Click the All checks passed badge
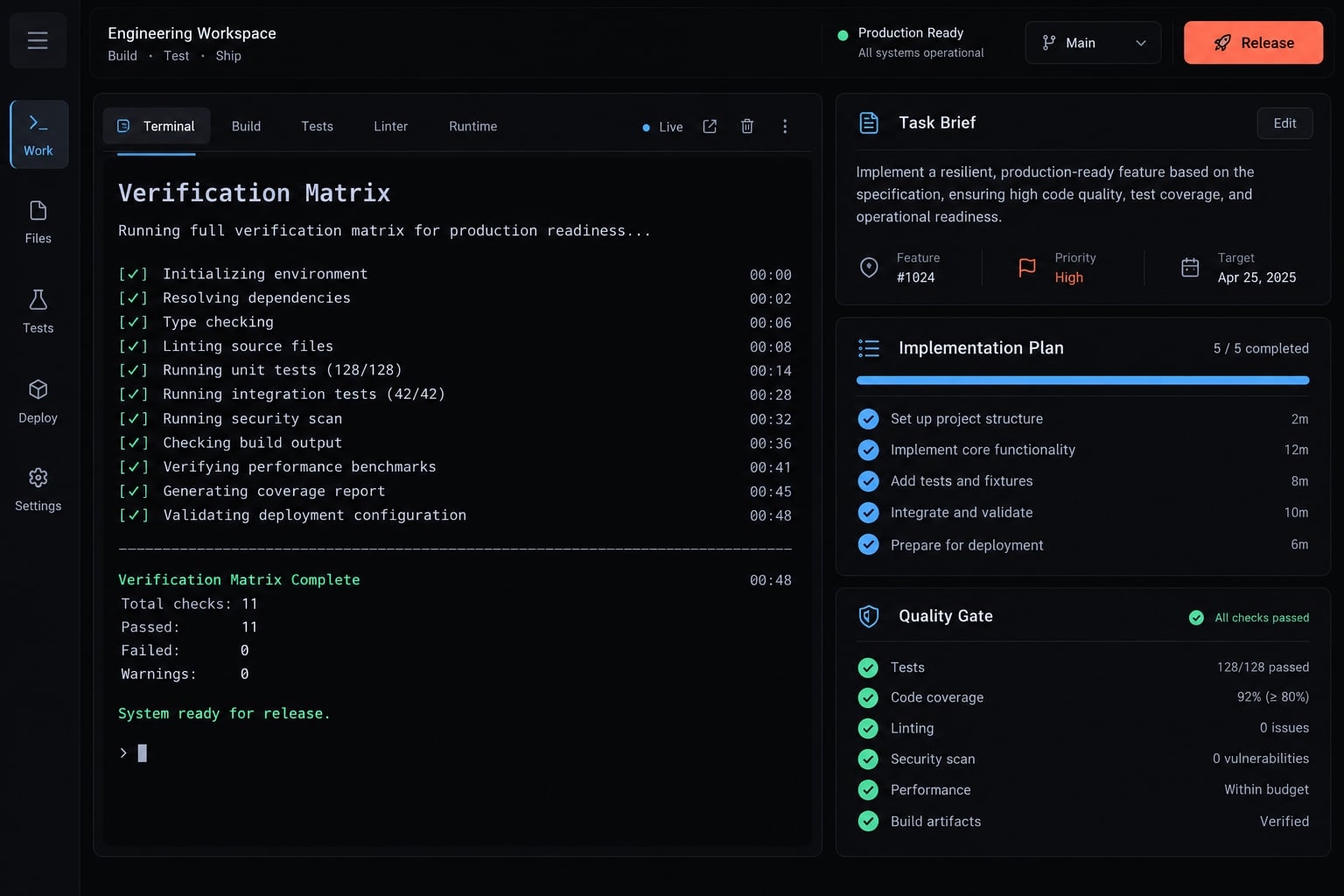 [1249, 618]
